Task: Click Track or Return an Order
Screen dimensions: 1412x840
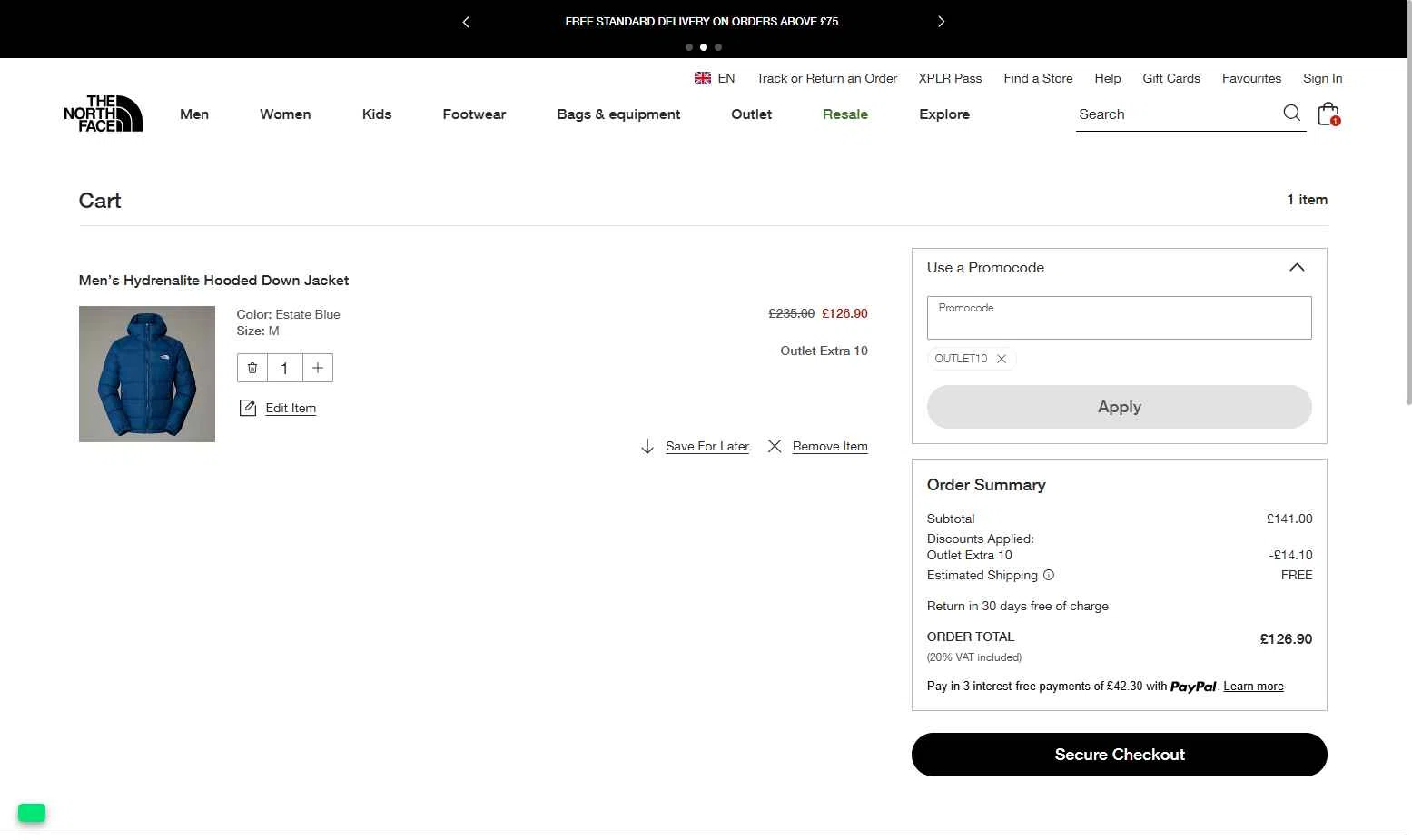Action: point(826,78)
